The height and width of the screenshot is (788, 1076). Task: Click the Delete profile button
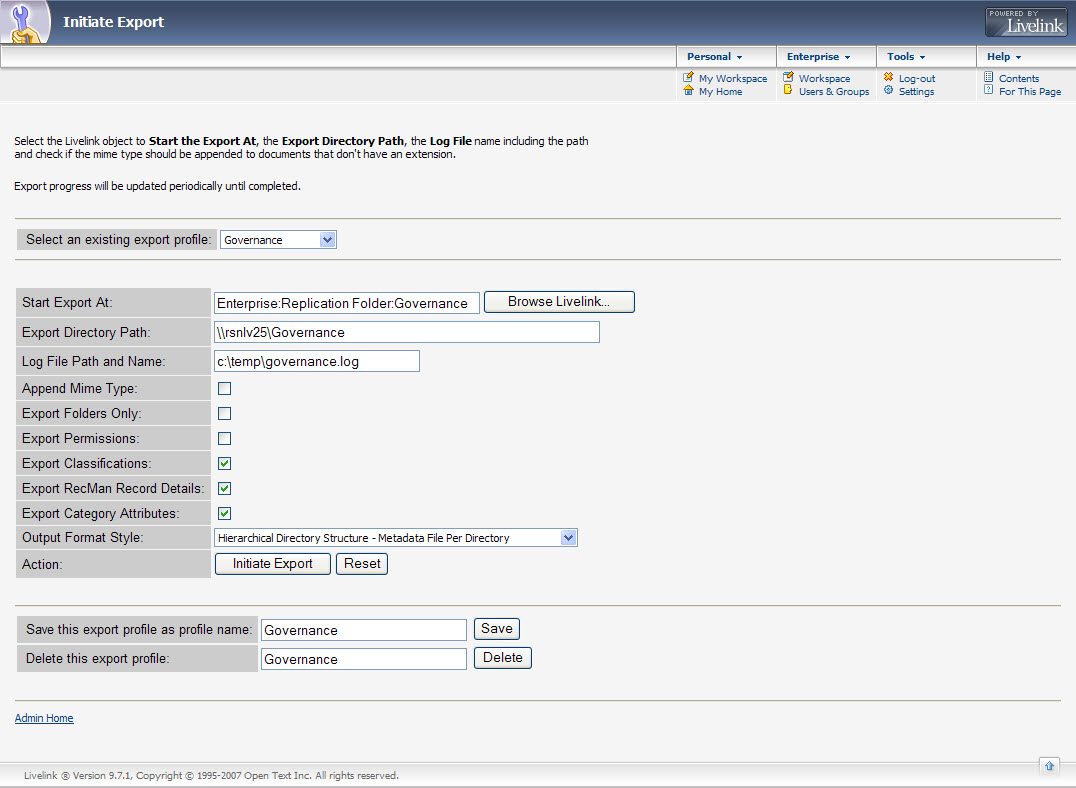(x=502, y=658)
